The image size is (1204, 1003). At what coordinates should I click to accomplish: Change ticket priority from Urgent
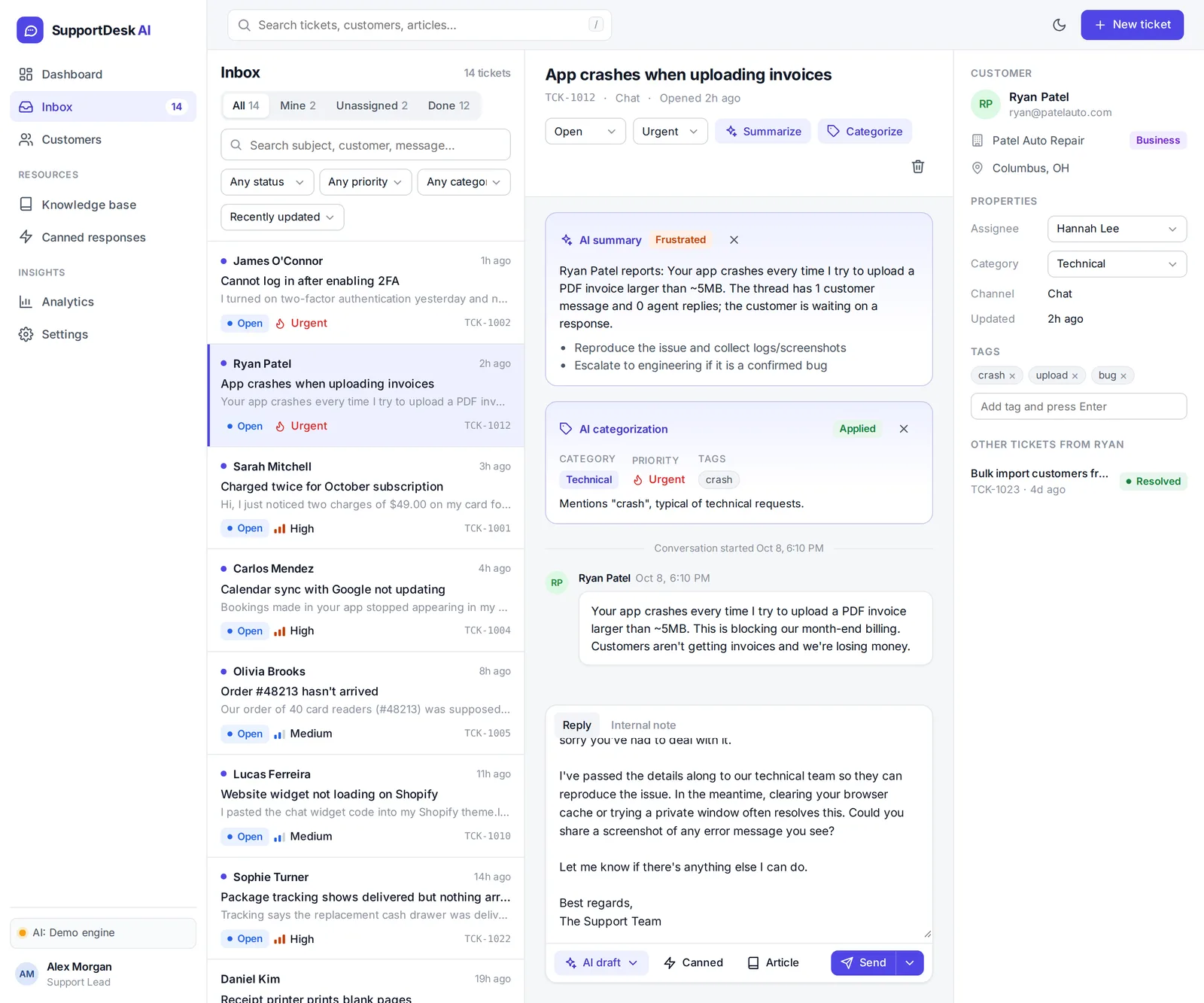(670, 132)
